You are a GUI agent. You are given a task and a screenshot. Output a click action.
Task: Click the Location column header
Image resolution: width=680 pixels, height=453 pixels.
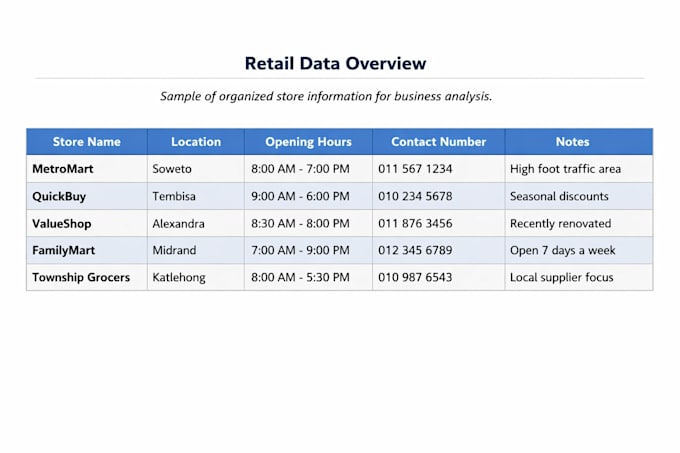pyautogui.click(x=196, y=142)
